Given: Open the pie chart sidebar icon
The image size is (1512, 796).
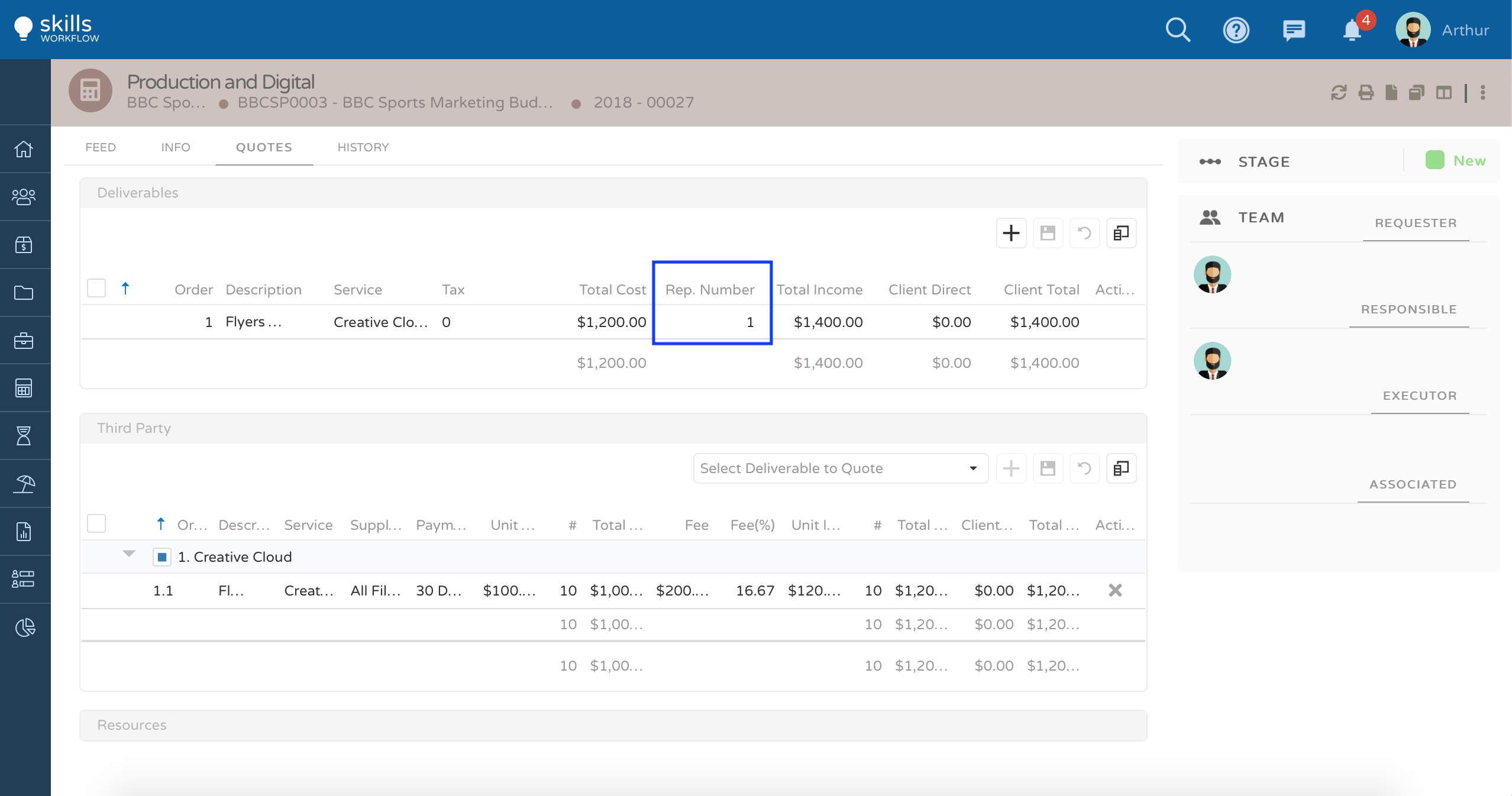Looking at the screenshot, I should click(x=25, y=627).
